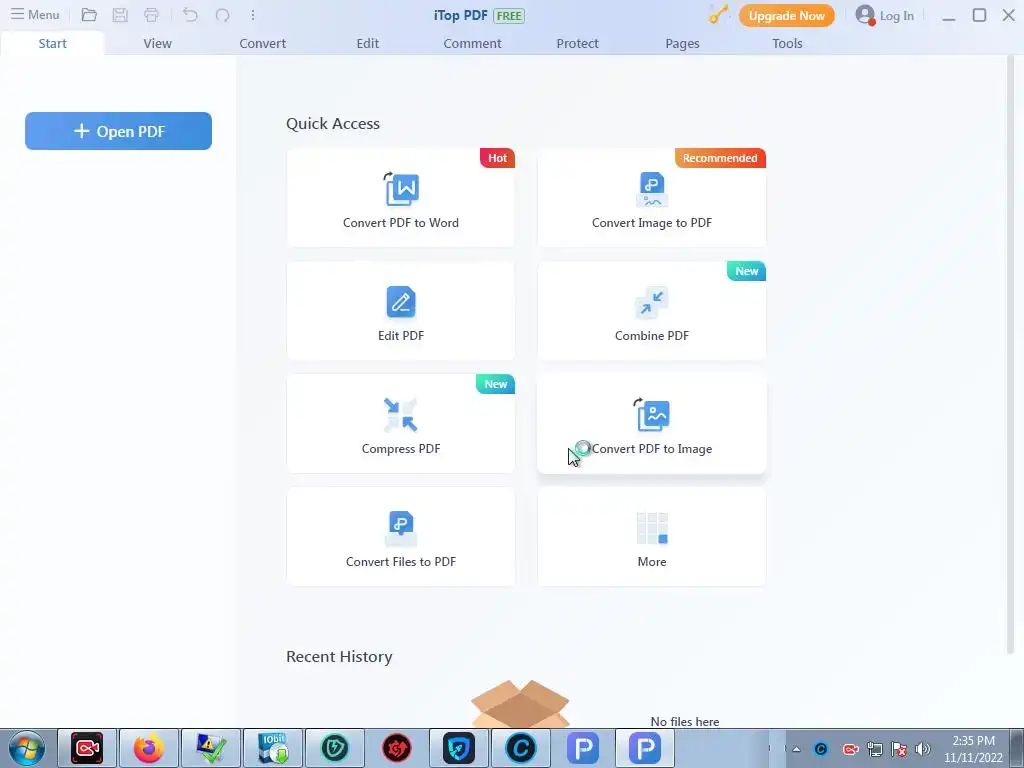The image size is (1024, 768).
Task: Click the Recommended badge on Image card
Action: 720,158
